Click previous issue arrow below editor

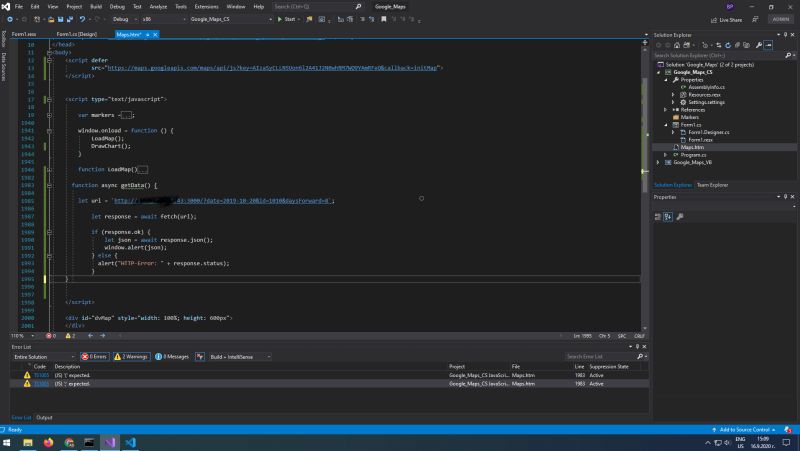90,336
